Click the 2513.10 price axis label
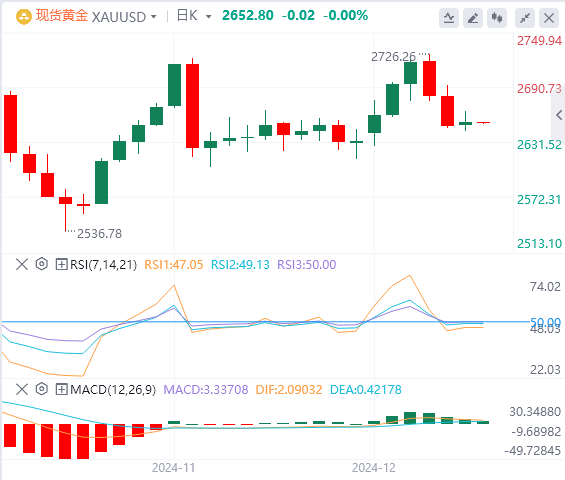 tap(539, 244)
